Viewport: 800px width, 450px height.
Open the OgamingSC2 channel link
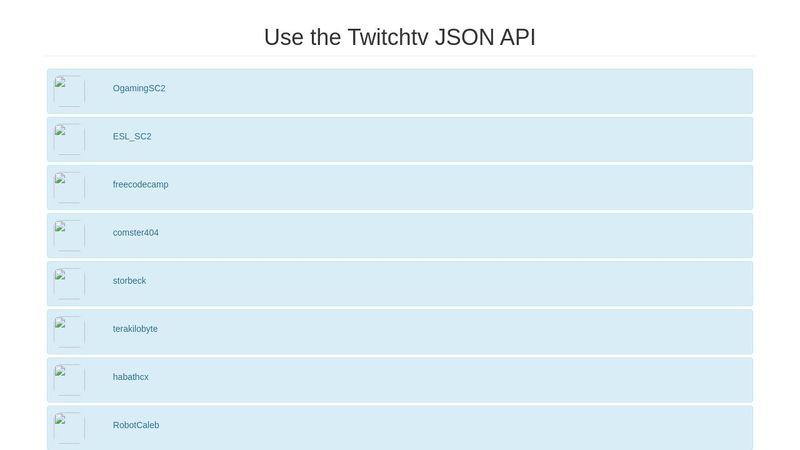click(x=139, y=88)
